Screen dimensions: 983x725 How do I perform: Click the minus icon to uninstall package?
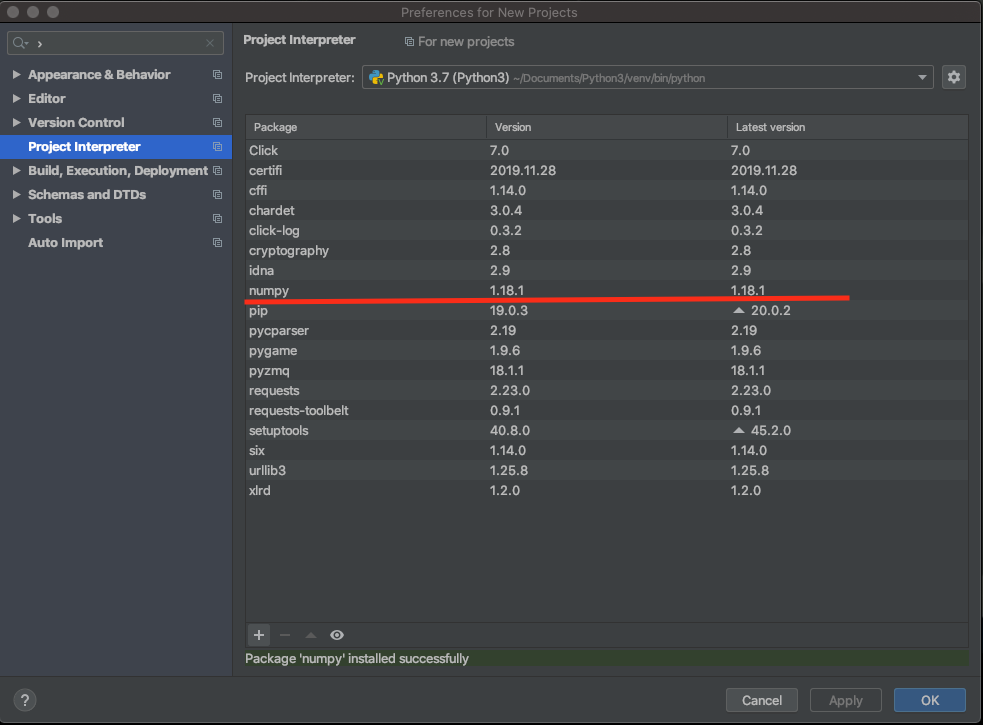pos(285,635)
